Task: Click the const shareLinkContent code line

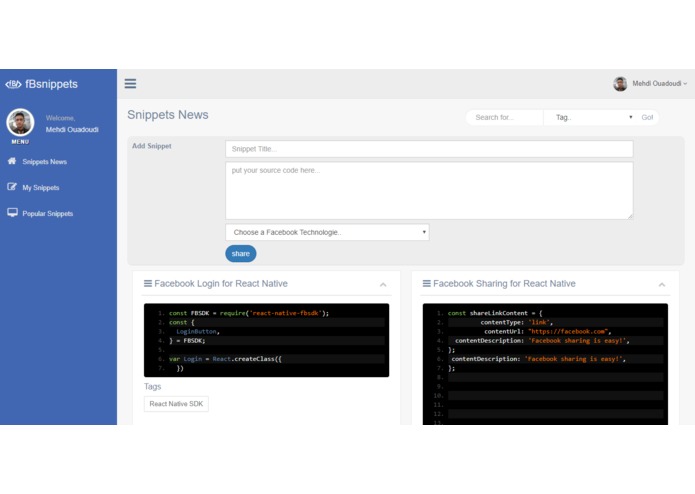Action: (495, 313)
